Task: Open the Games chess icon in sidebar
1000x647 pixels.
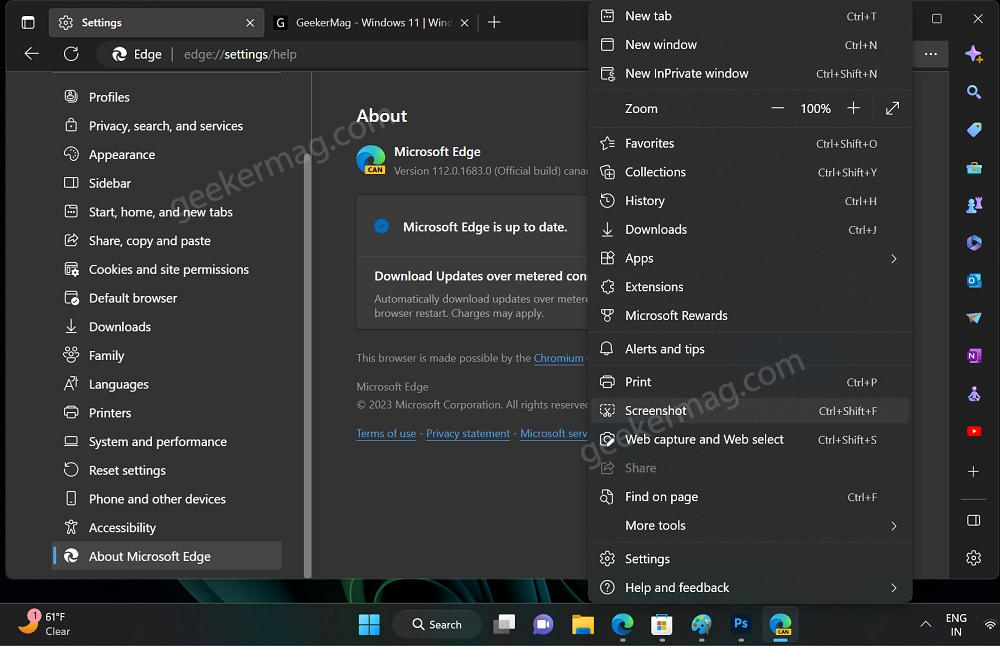Action: [x=973, y=205]
